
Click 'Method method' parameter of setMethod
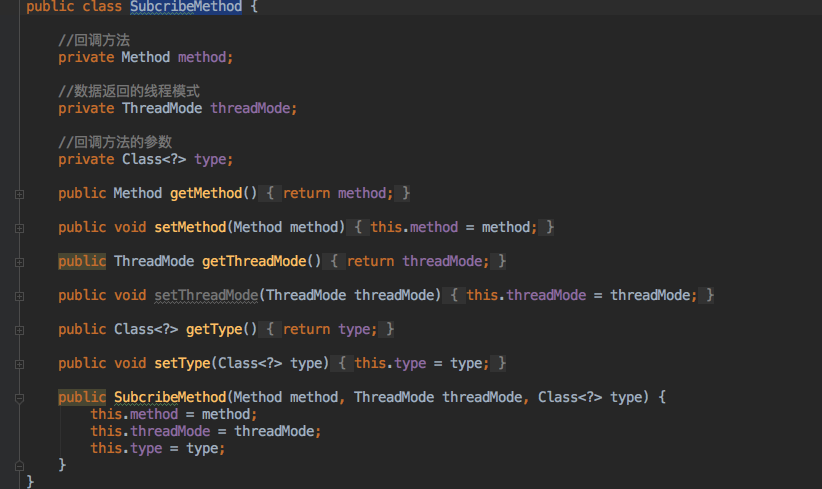(x=286, y=227)
